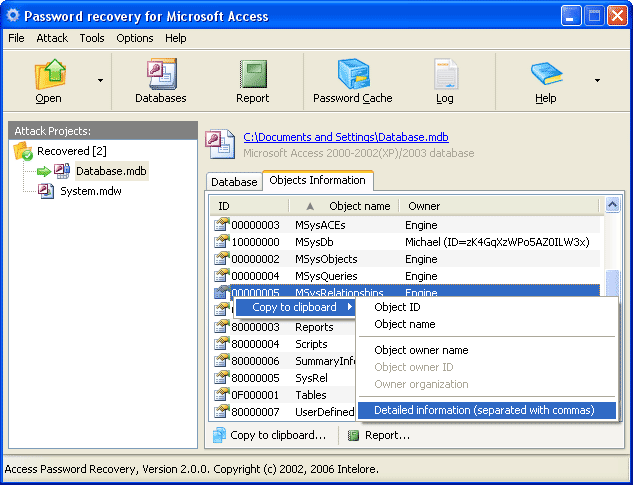This screenshot has width=633, height=485.
Task: Select the Reports row
Action: (x=283, y=327)
